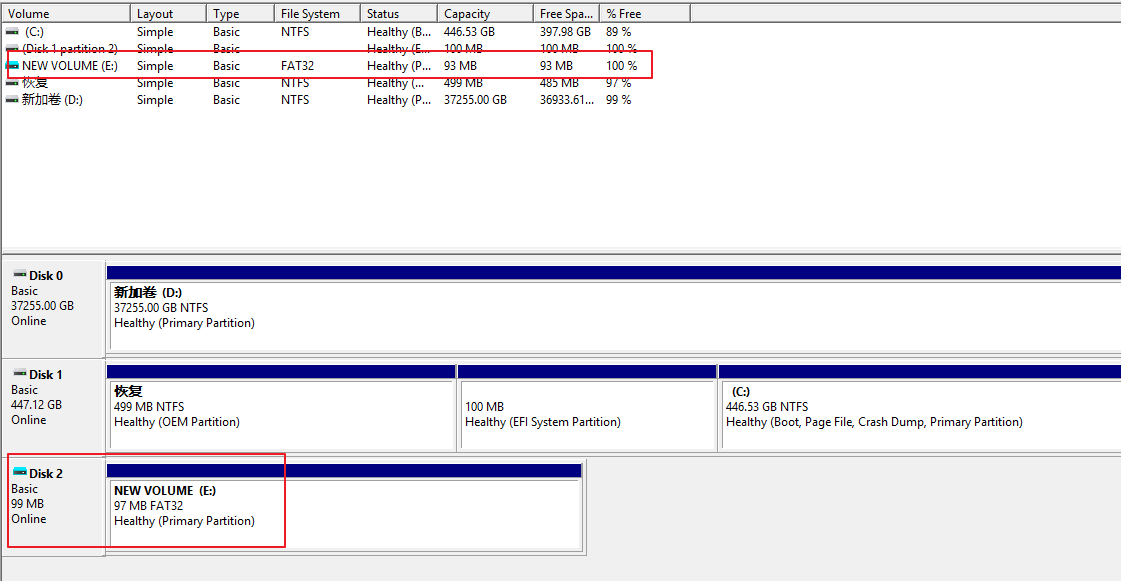
Task: Click the 397.98 GB free space cell
Action: (x=566, y=32)
